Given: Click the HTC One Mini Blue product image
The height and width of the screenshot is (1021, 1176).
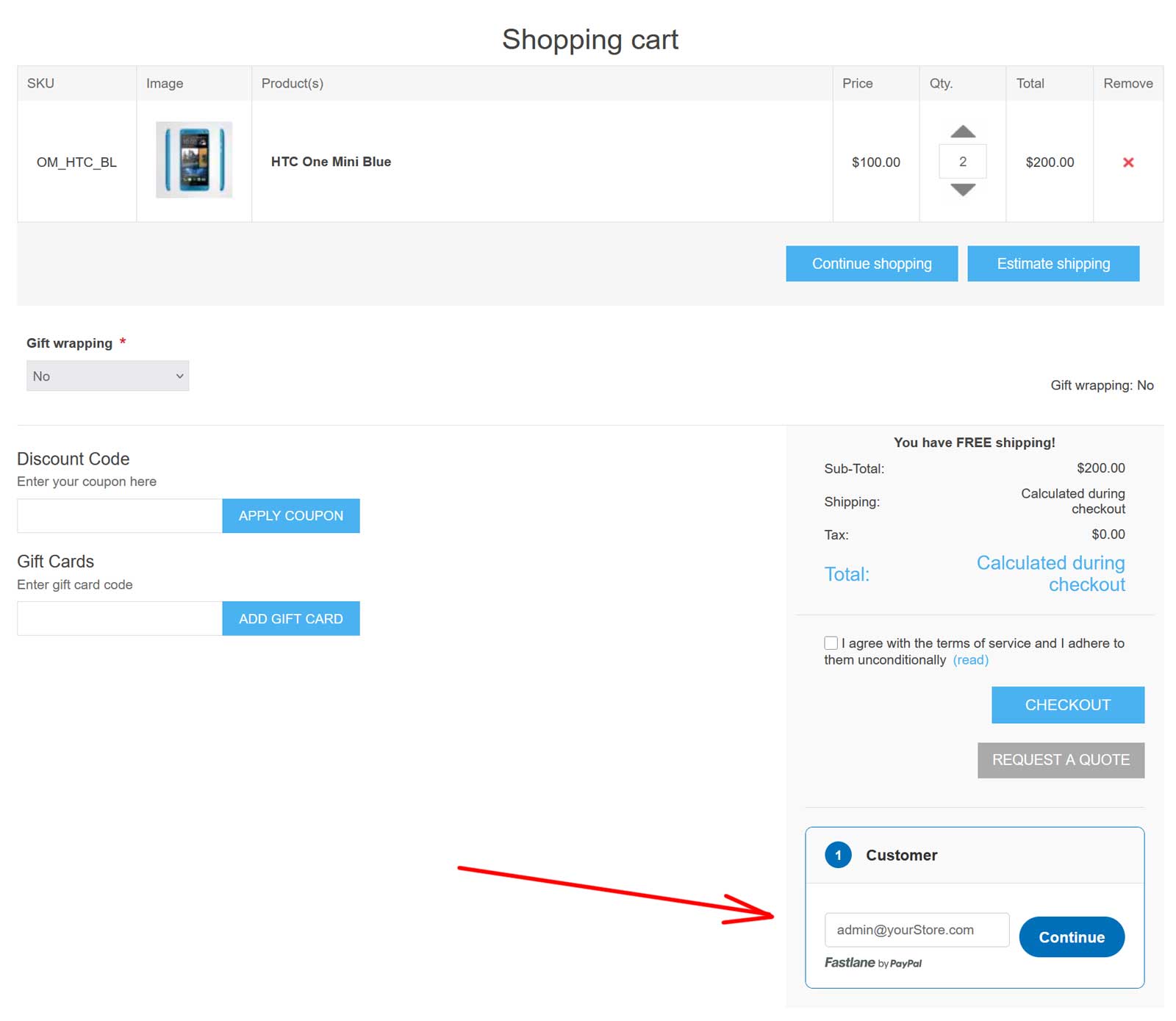Looking at the screenshot, I should (193, 160).
